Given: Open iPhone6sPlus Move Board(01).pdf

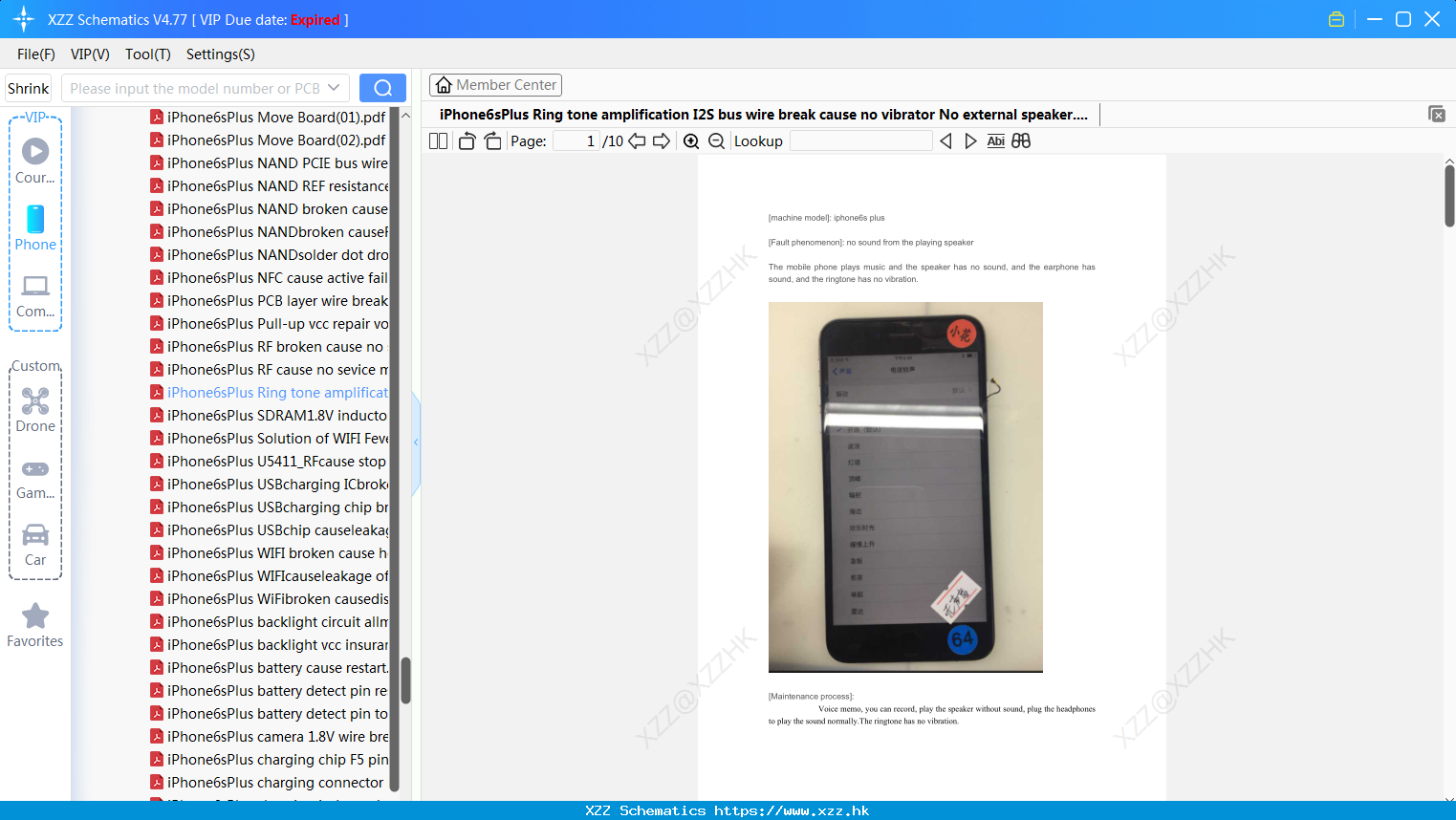Looking at the screenshot, I should (x=269, y=118).
